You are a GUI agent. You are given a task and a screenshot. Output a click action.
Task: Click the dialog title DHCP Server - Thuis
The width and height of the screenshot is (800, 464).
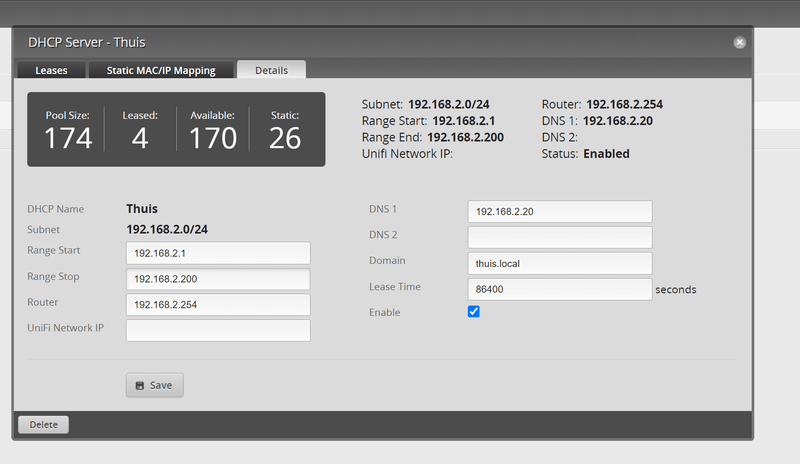click(87, 42)
